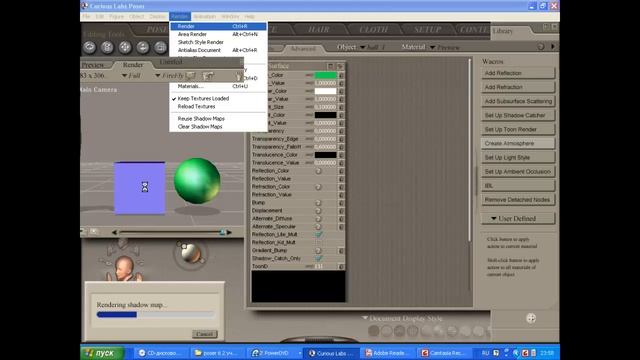
Task: Click the Transparency_Falloff value field
Action: coord(325,147)
